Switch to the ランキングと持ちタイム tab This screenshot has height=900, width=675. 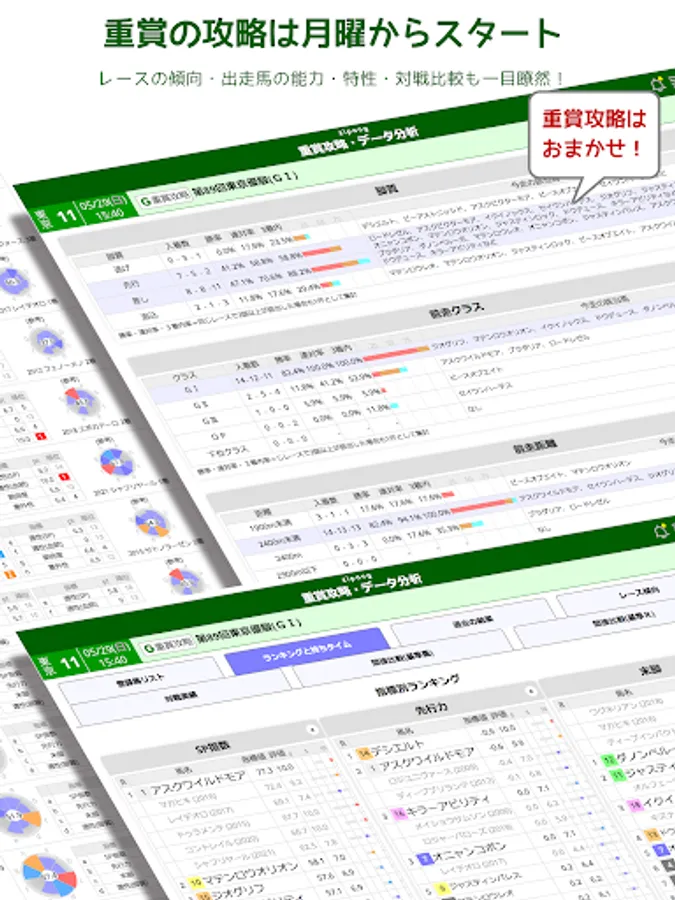point(307,651)
